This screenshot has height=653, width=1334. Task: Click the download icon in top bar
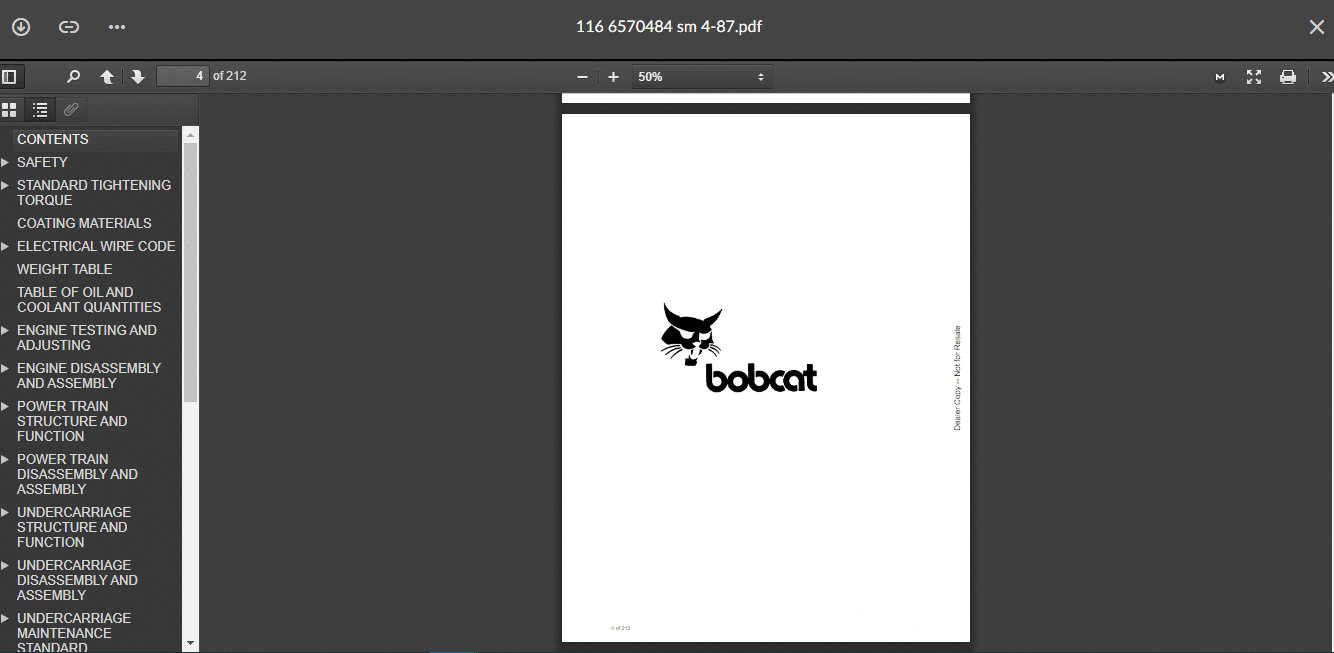tap(21, 27)
